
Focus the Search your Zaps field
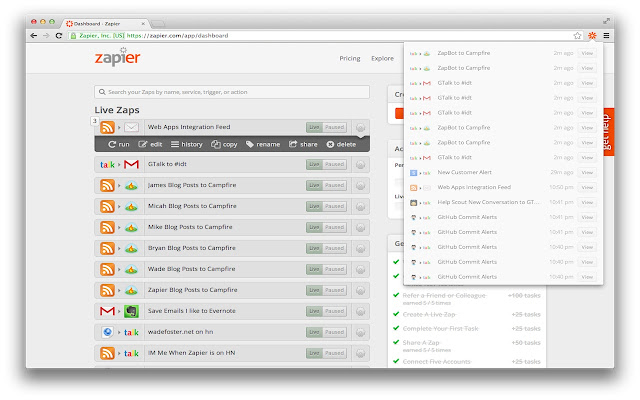pos(232,92)
